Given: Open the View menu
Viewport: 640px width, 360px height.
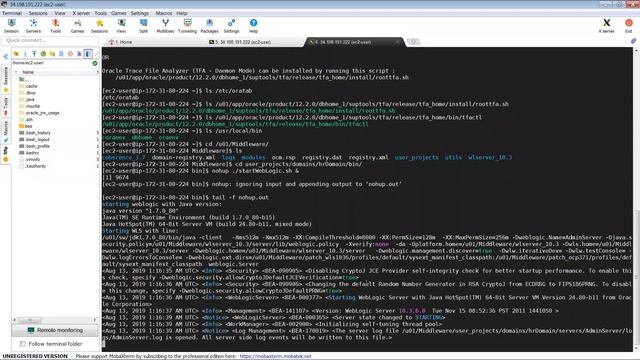Looking at the screenshot, I should pyautogui.click(x=60, y=13).
